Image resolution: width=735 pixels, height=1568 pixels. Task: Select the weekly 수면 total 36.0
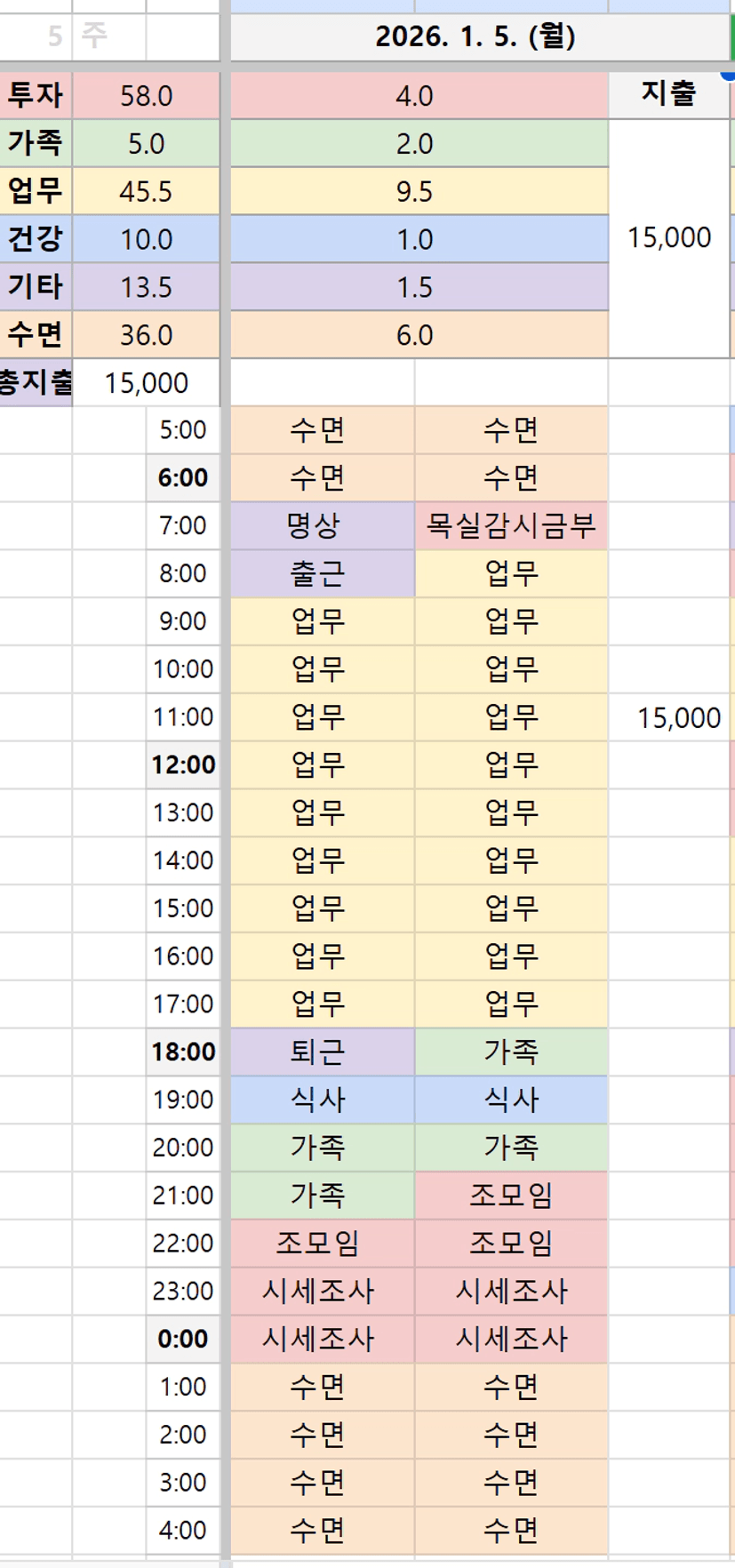pyautogui.click(x=146, y=335)
